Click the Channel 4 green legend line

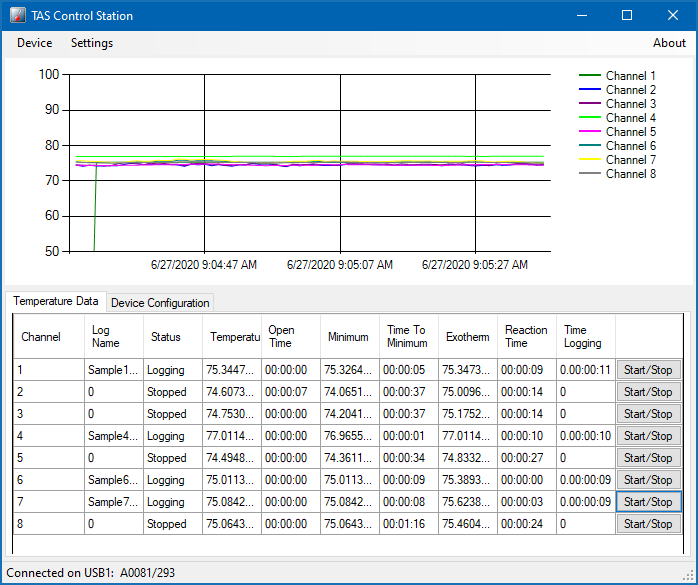tap(590, 118)
